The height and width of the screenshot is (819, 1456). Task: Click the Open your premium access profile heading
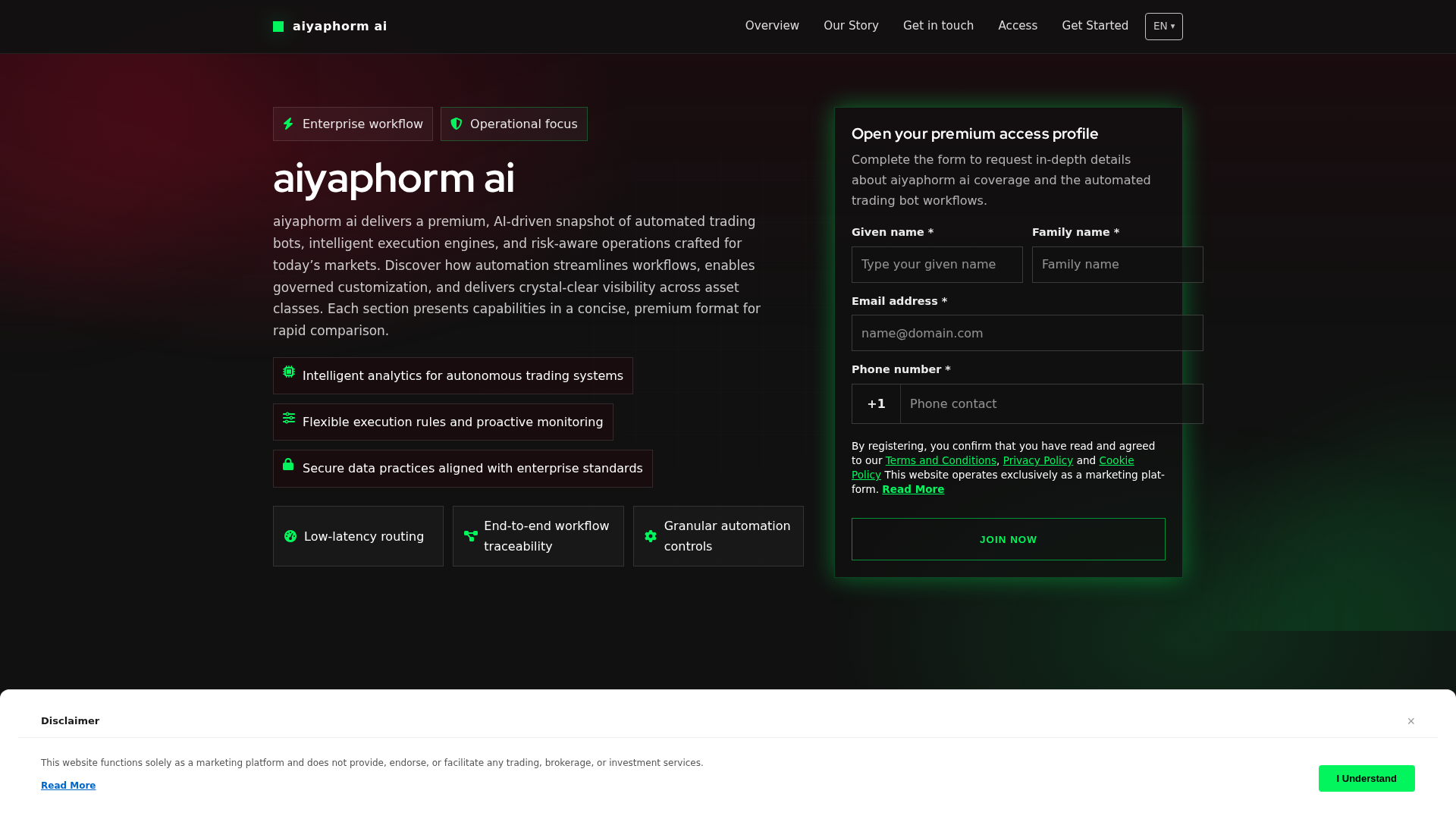pos(975,134)
